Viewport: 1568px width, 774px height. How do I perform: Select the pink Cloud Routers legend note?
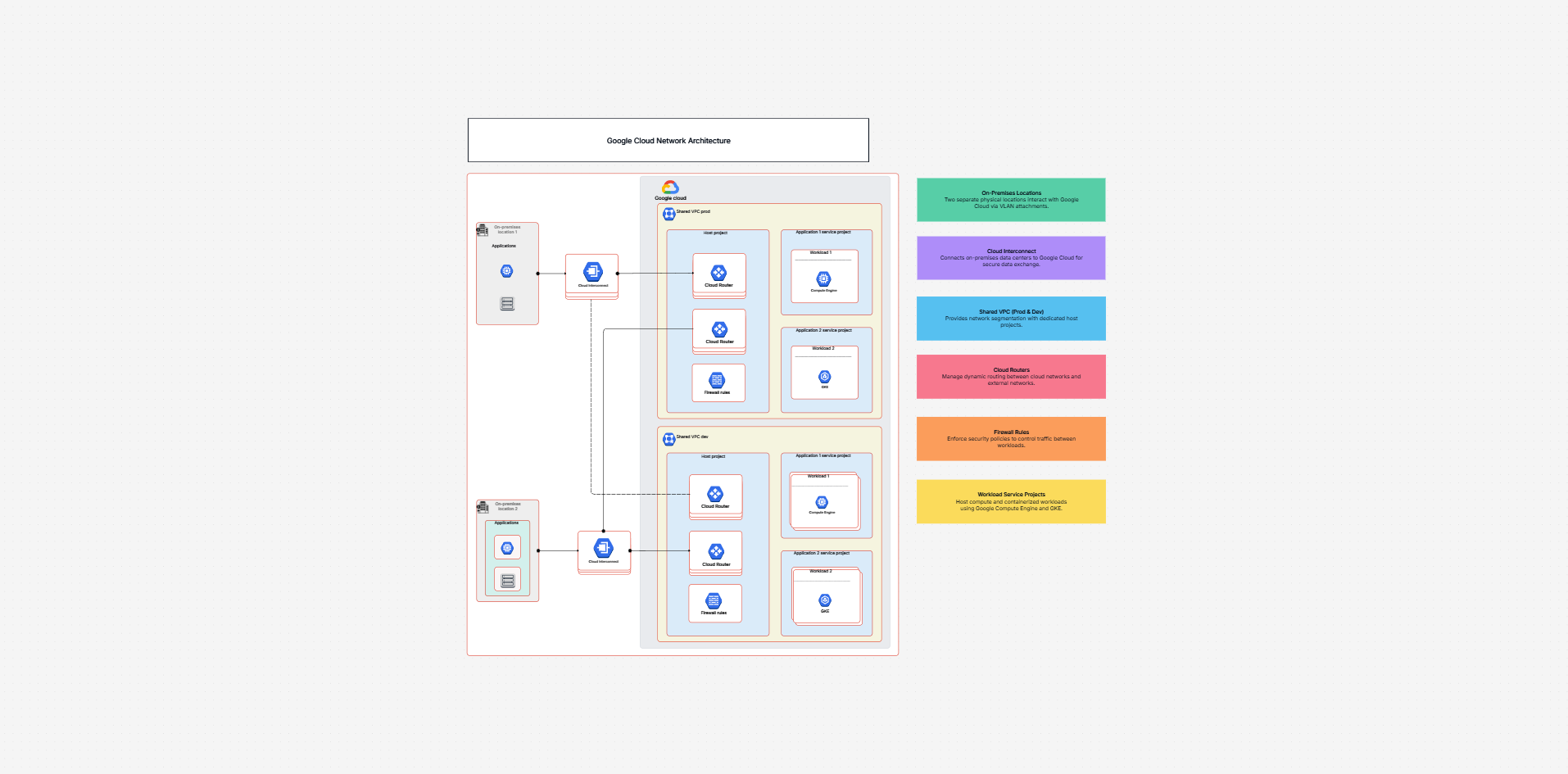pyautogui.click(x=1011, y=377)
